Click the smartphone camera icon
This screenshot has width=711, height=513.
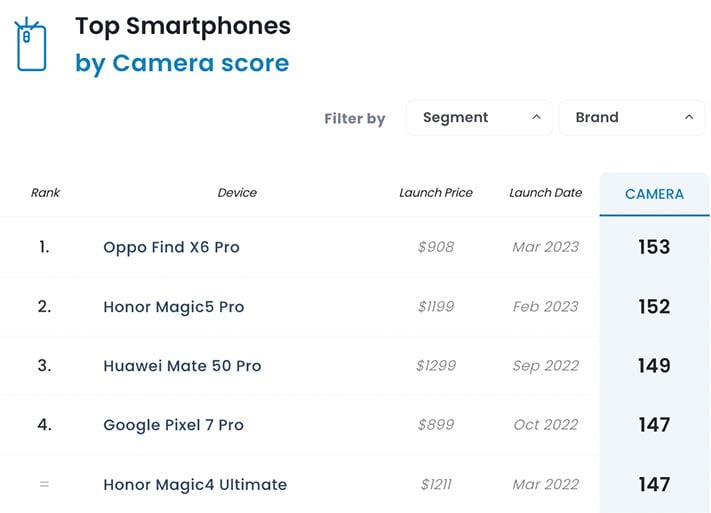[x=31, y=44]
